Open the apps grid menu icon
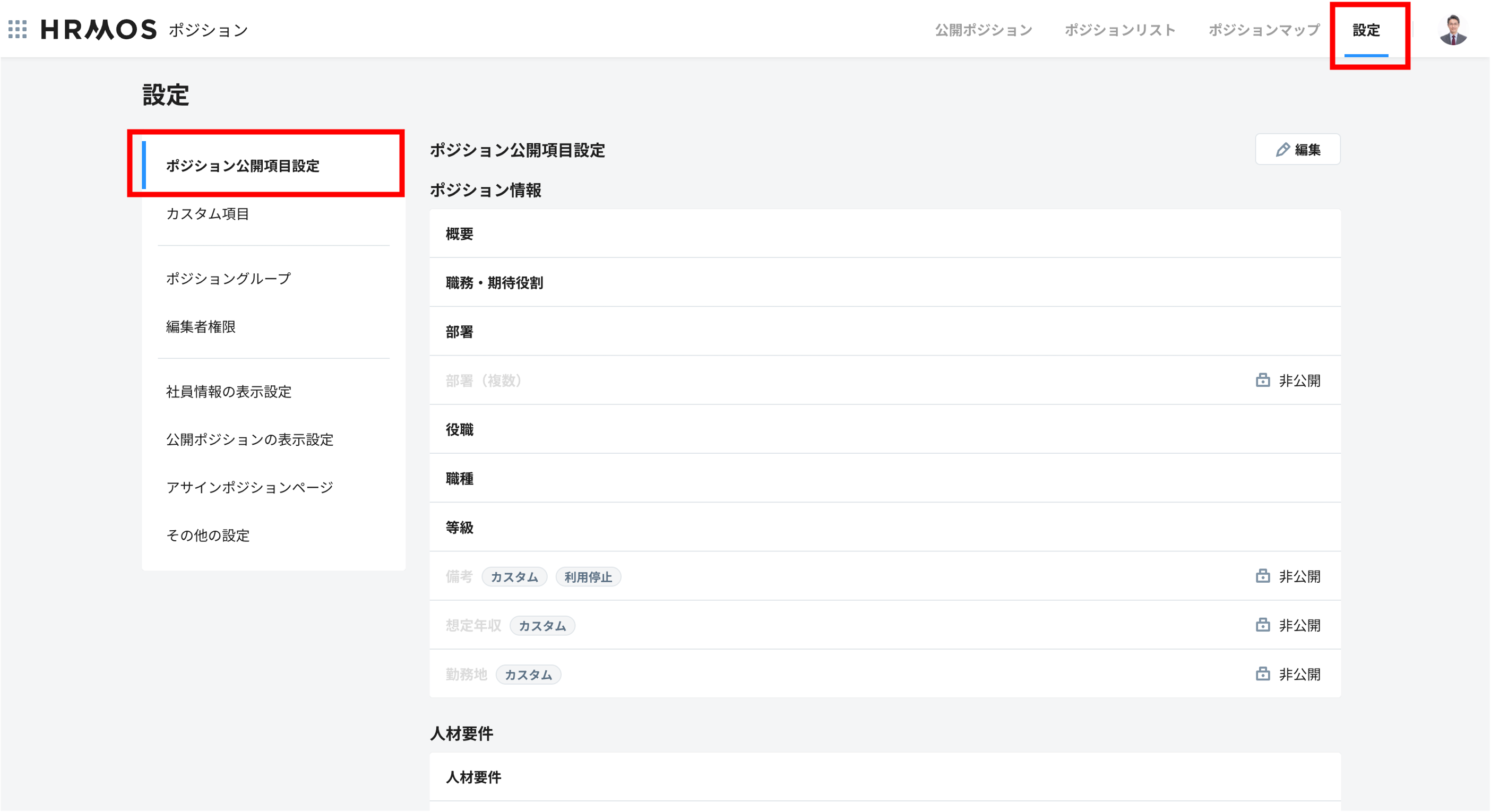This screenshot has height=812, width=1491. [18, 30]
